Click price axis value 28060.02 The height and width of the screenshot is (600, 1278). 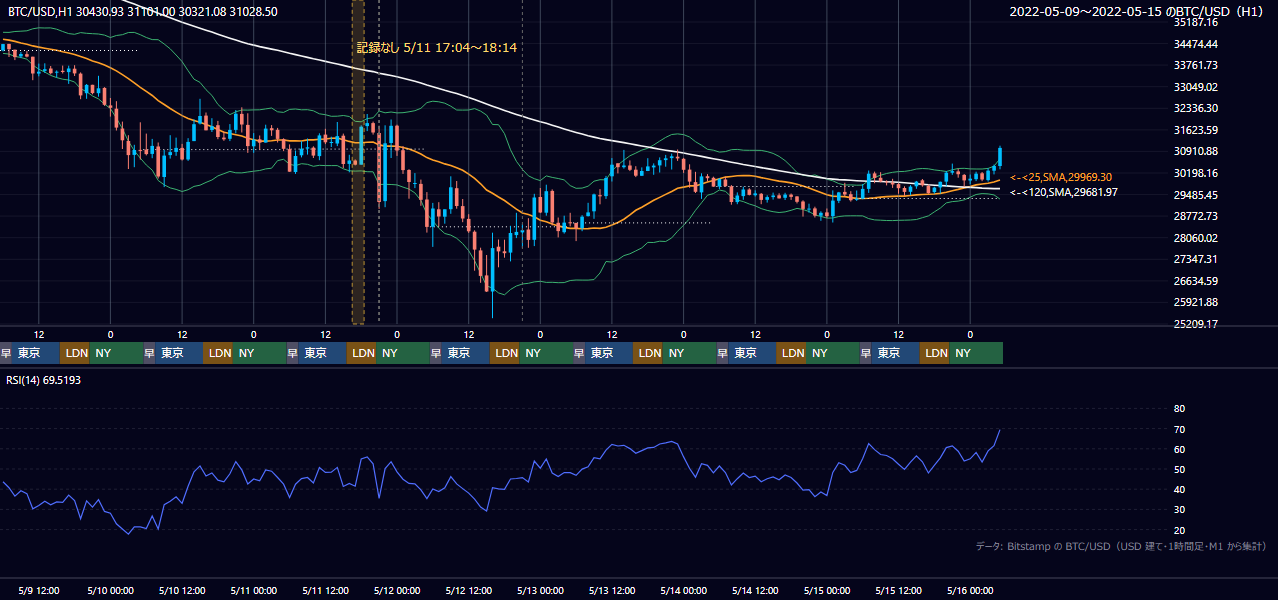(x=1196, y=238)
